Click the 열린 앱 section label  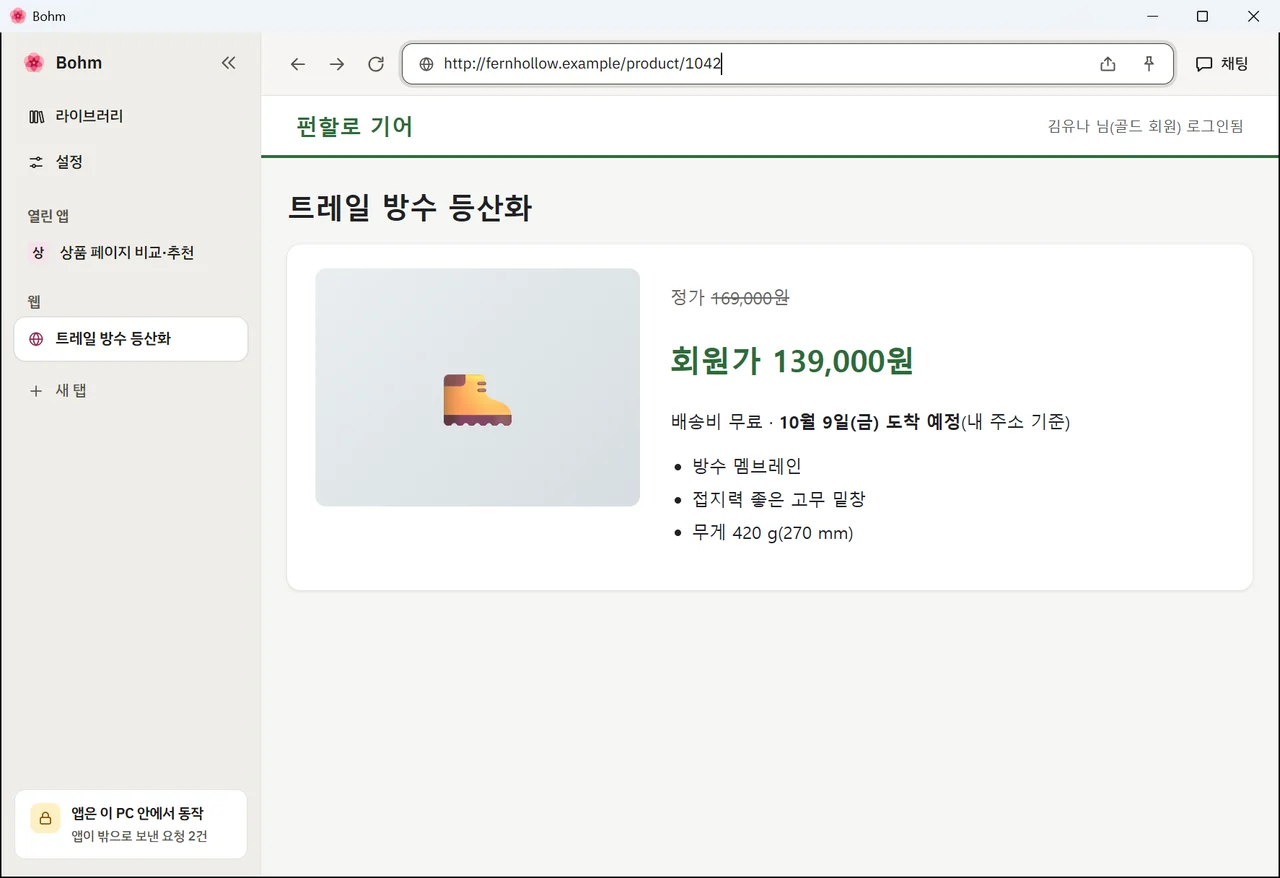click(x=48, y=216)
